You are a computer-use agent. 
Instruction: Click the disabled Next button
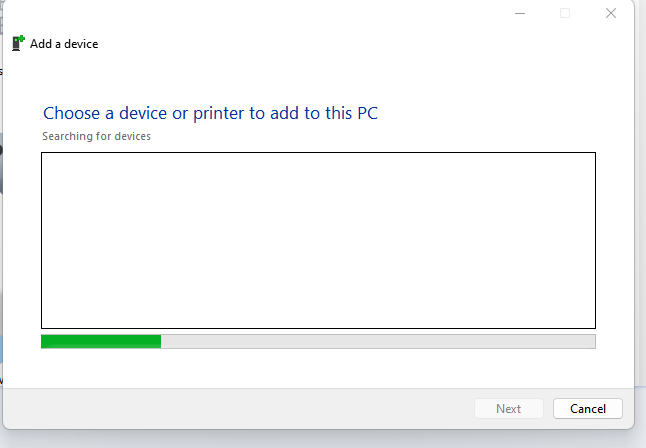509,408
